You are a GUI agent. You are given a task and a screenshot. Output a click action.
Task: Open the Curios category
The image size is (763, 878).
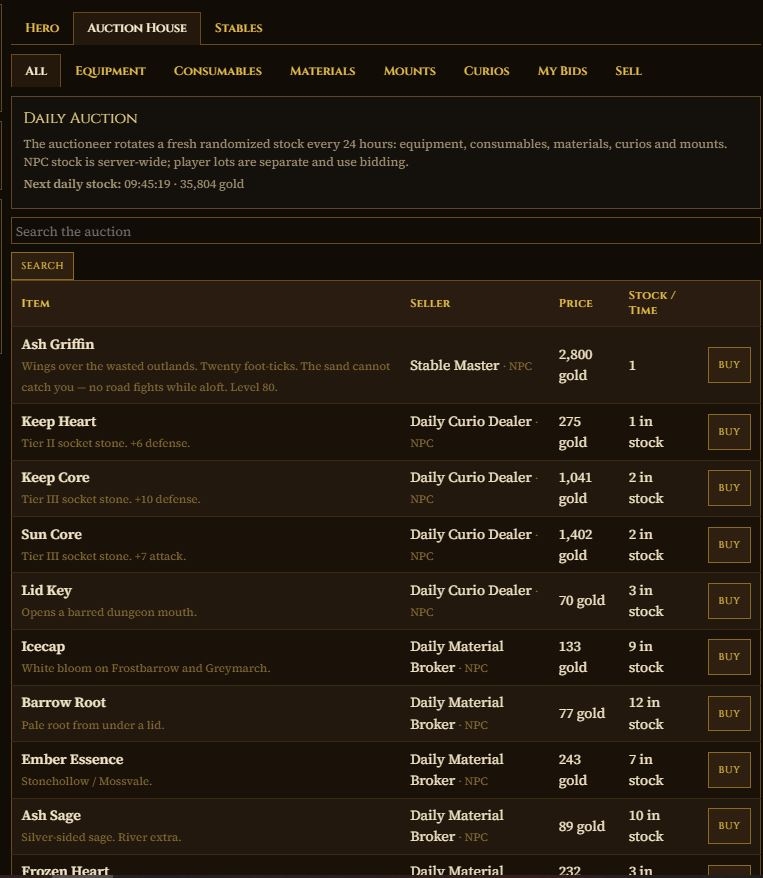pyautogui.click(x=486, y=71)
